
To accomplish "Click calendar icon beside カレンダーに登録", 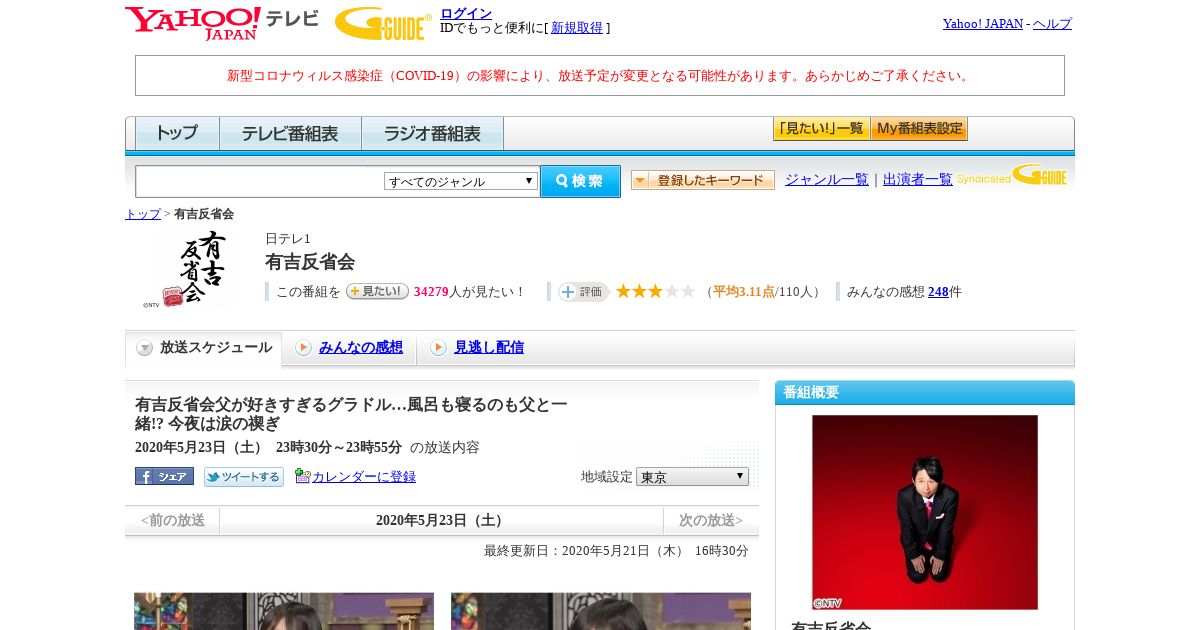I will pyautogui.click(x=302, y=476).
